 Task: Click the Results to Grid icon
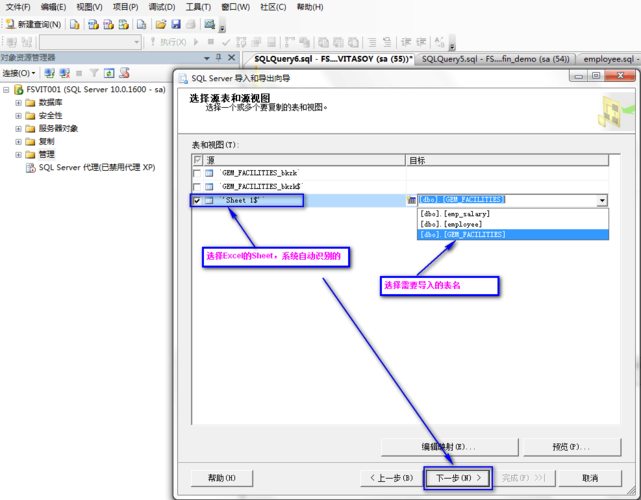[x=338, y=42]
